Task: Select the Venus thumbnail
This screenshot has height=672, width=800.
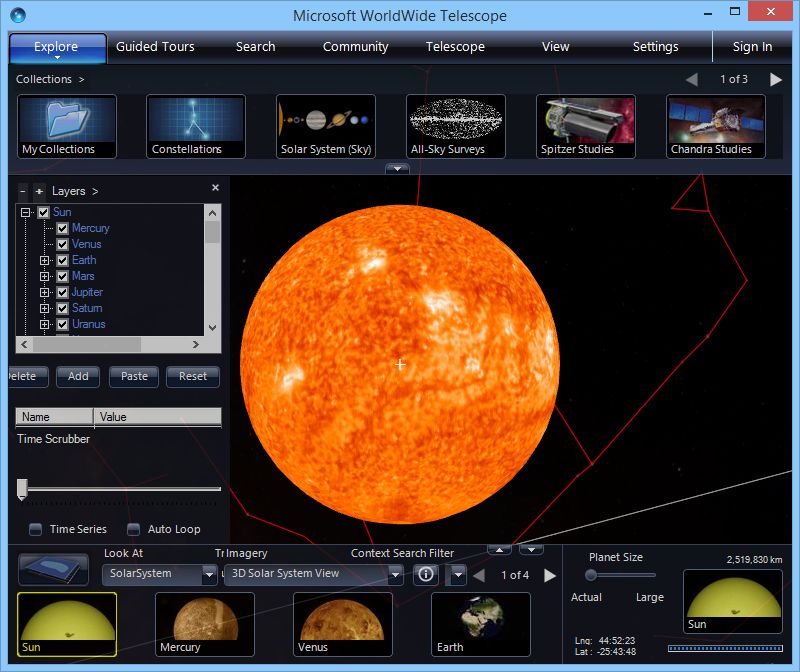Action: (x=343, y=625)
